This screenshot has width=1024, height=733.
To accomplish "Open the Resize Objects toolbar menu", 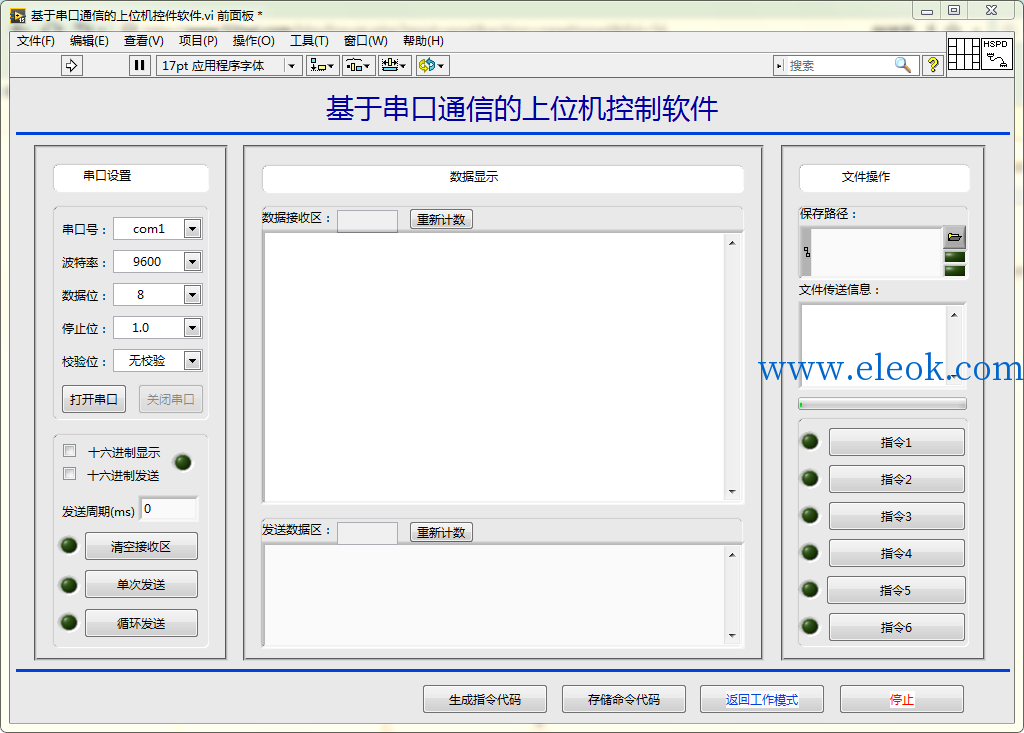I will coord(394,65).
